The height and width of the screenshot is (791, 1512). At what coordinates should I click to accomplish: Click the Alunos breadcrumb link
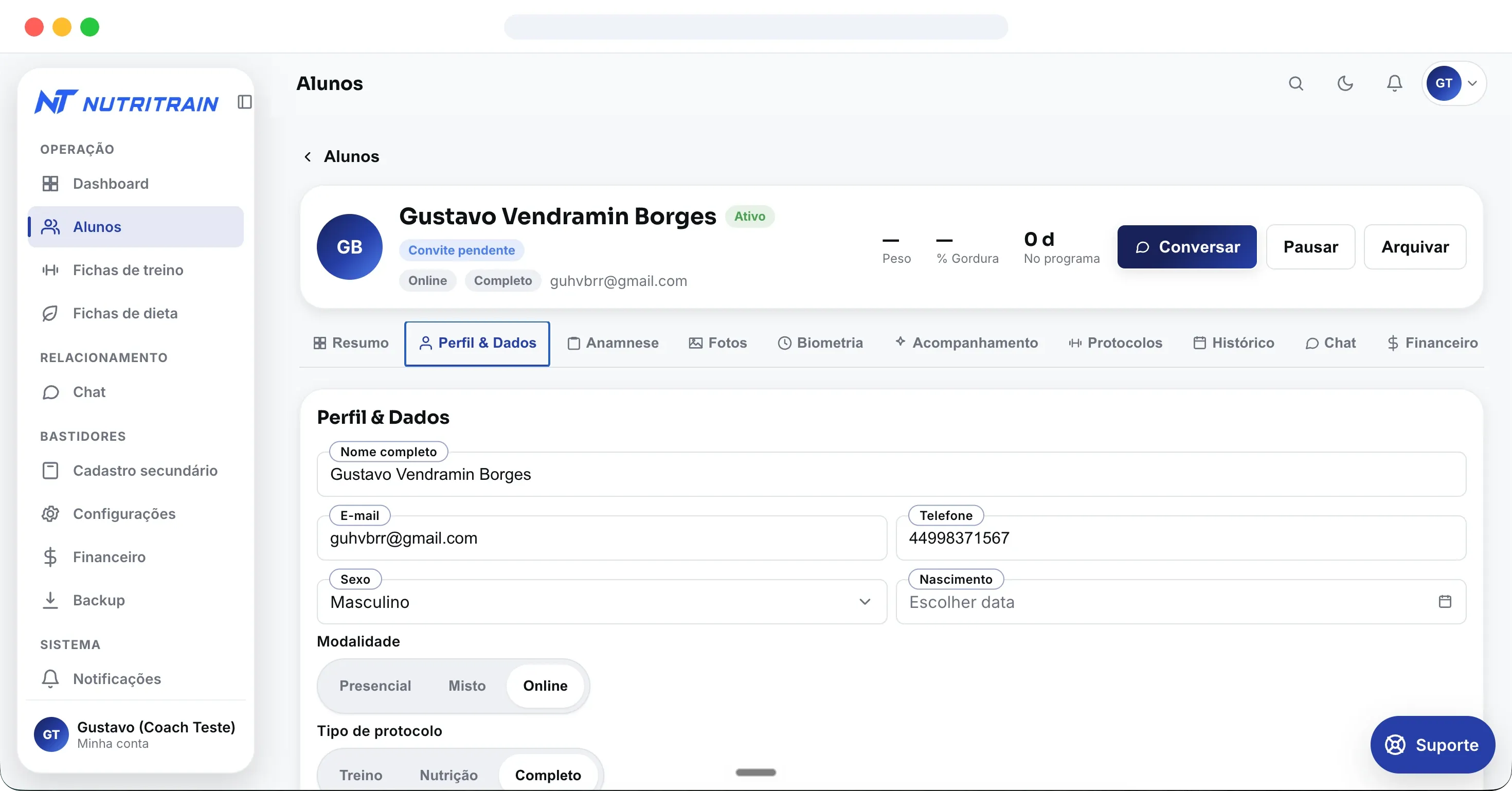pos(351,157)
